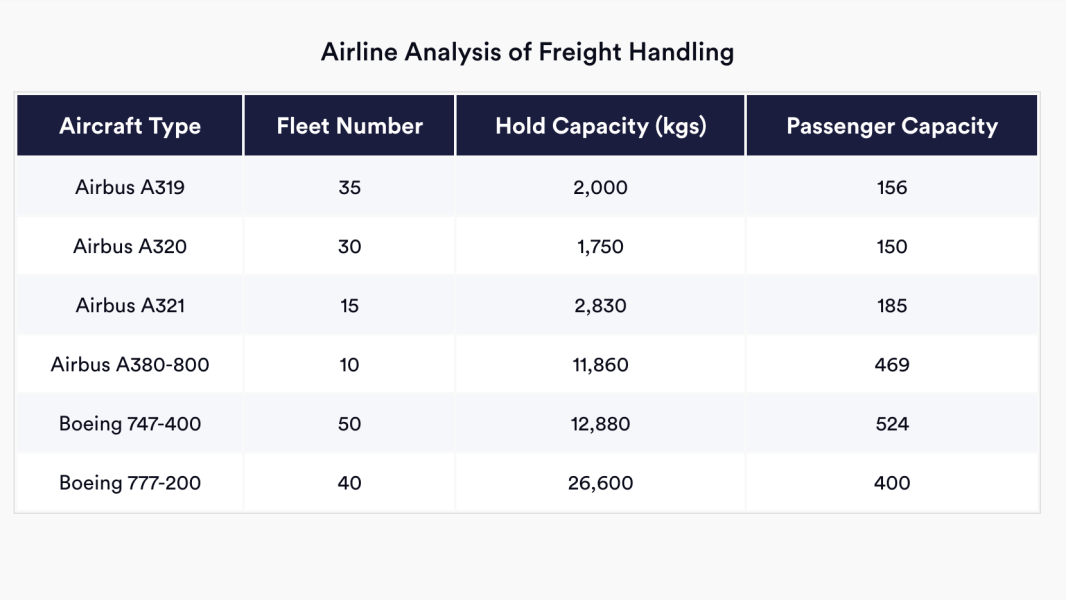Screen dimensions: 1066x600
Task: Select passenger capacity 524 for Boeing 747-400
Action: pos(892,423)
